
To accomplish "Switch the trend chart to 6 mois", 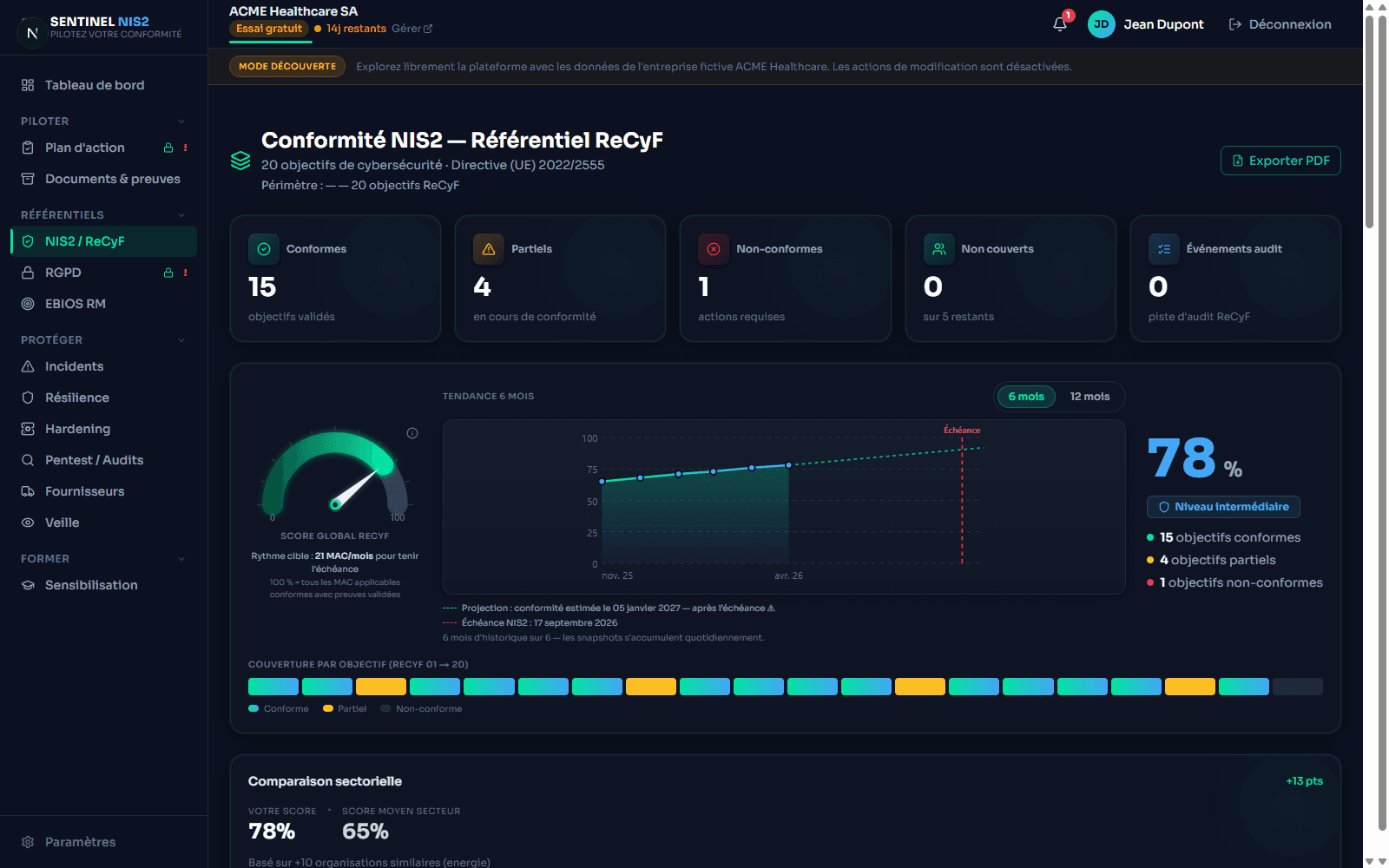I will 1026,397.
